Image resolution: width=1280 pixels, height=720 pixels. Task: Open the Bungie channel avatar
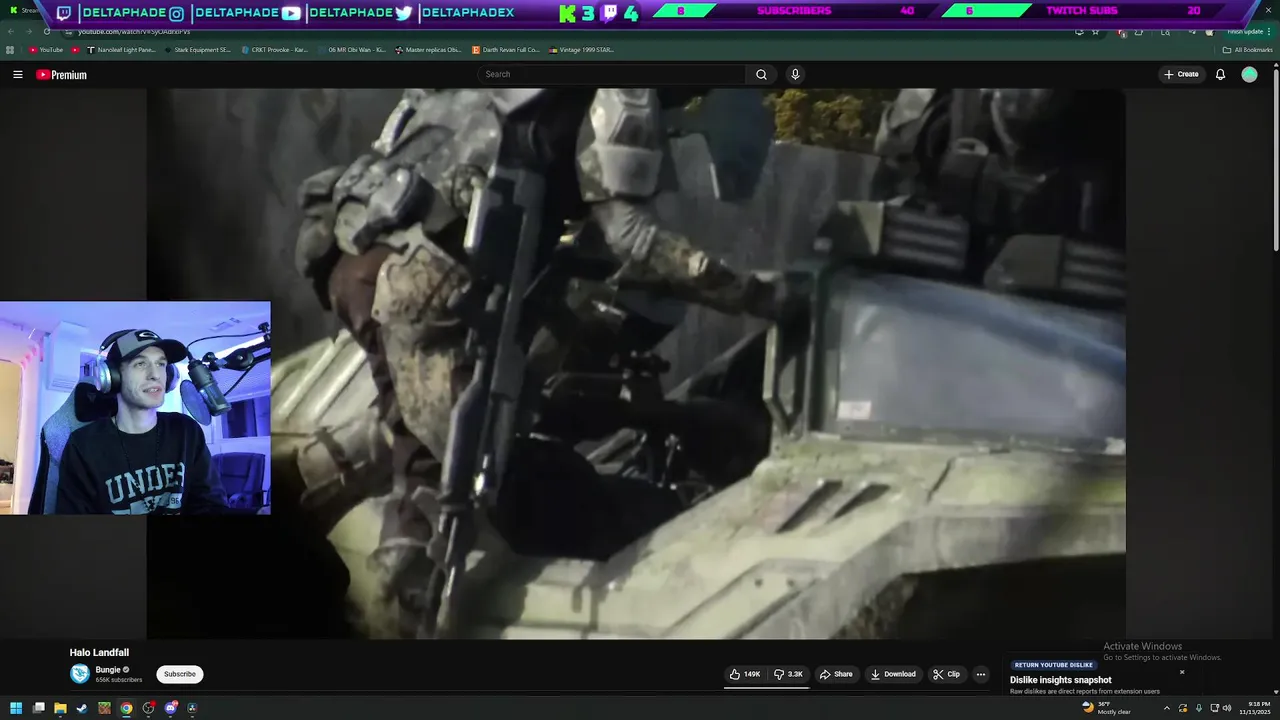[x=80, y=674]
